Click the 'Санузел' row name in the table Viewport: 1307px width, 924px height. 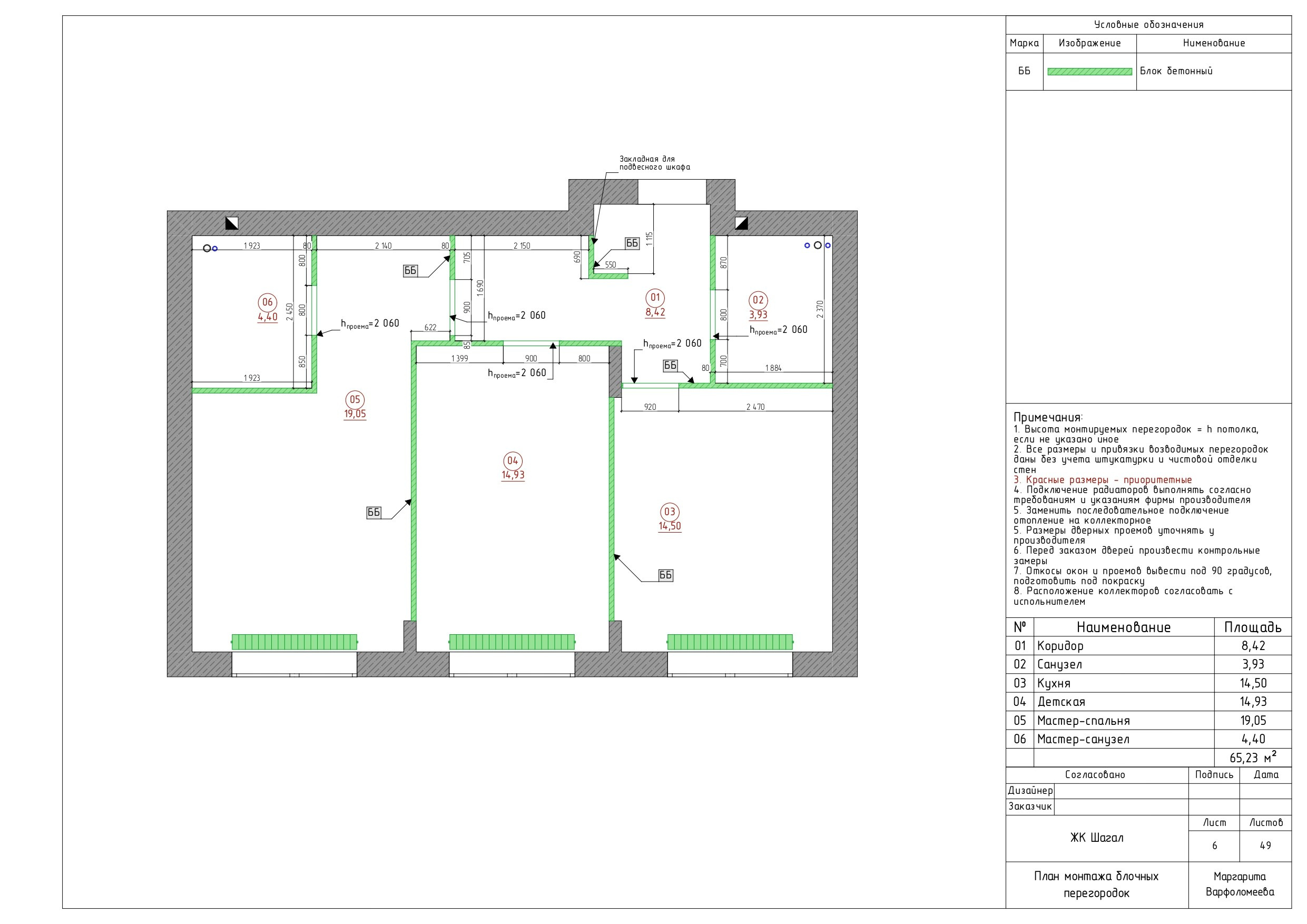(x=1059, y=664)
